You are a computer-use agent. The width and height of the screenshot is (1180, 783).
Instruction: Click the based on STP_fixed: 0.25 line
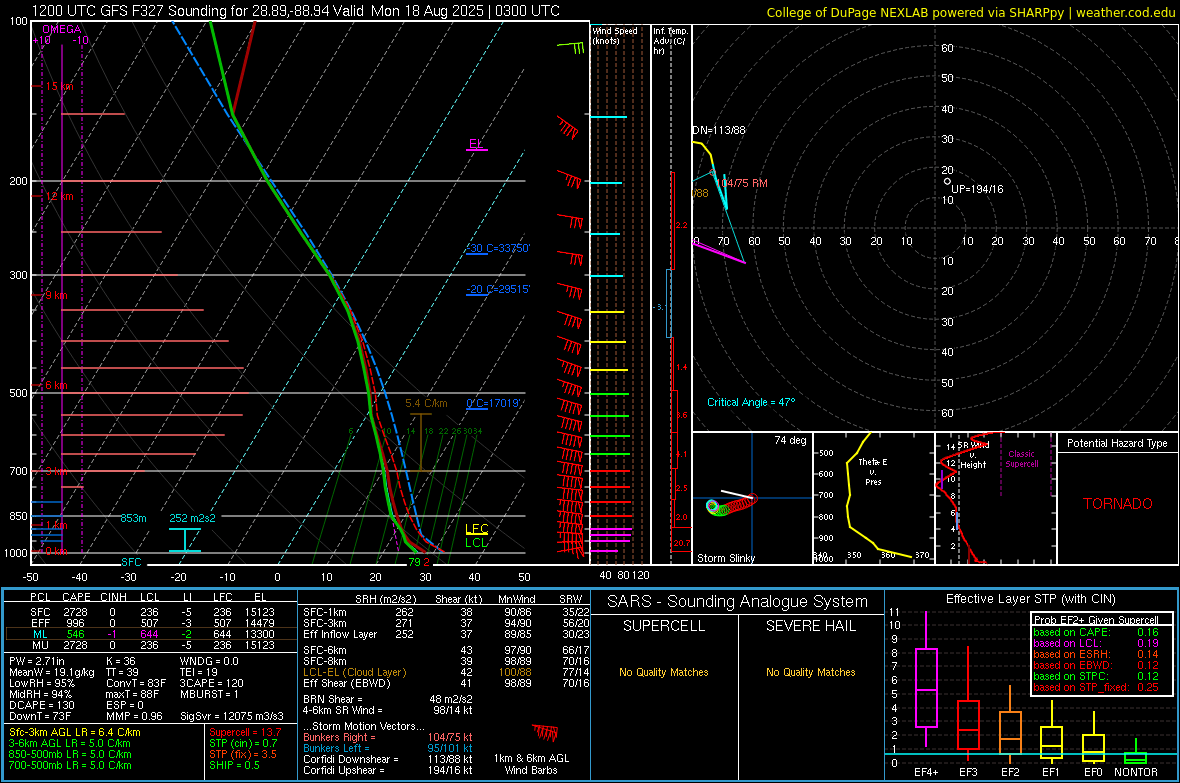[x=1096, y=687]
